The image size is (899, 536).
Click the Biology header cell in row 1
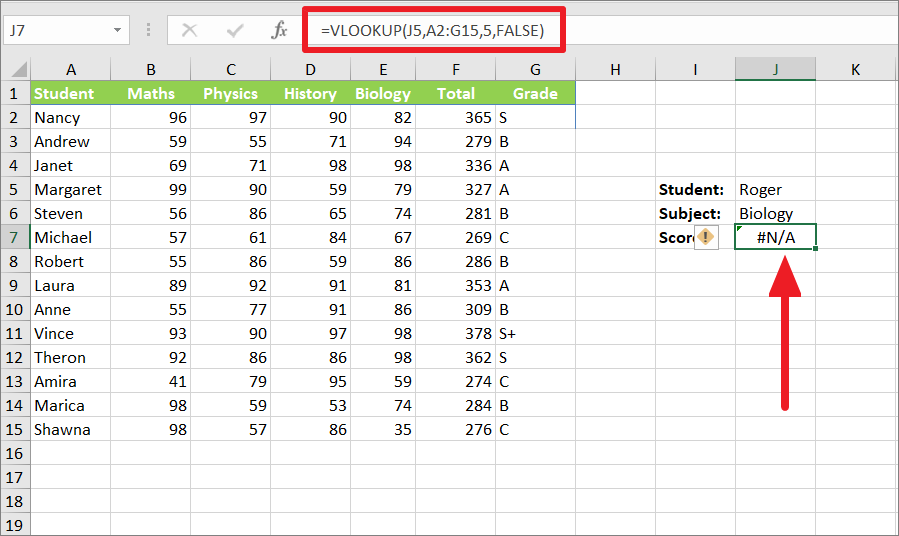pos(383,93)
